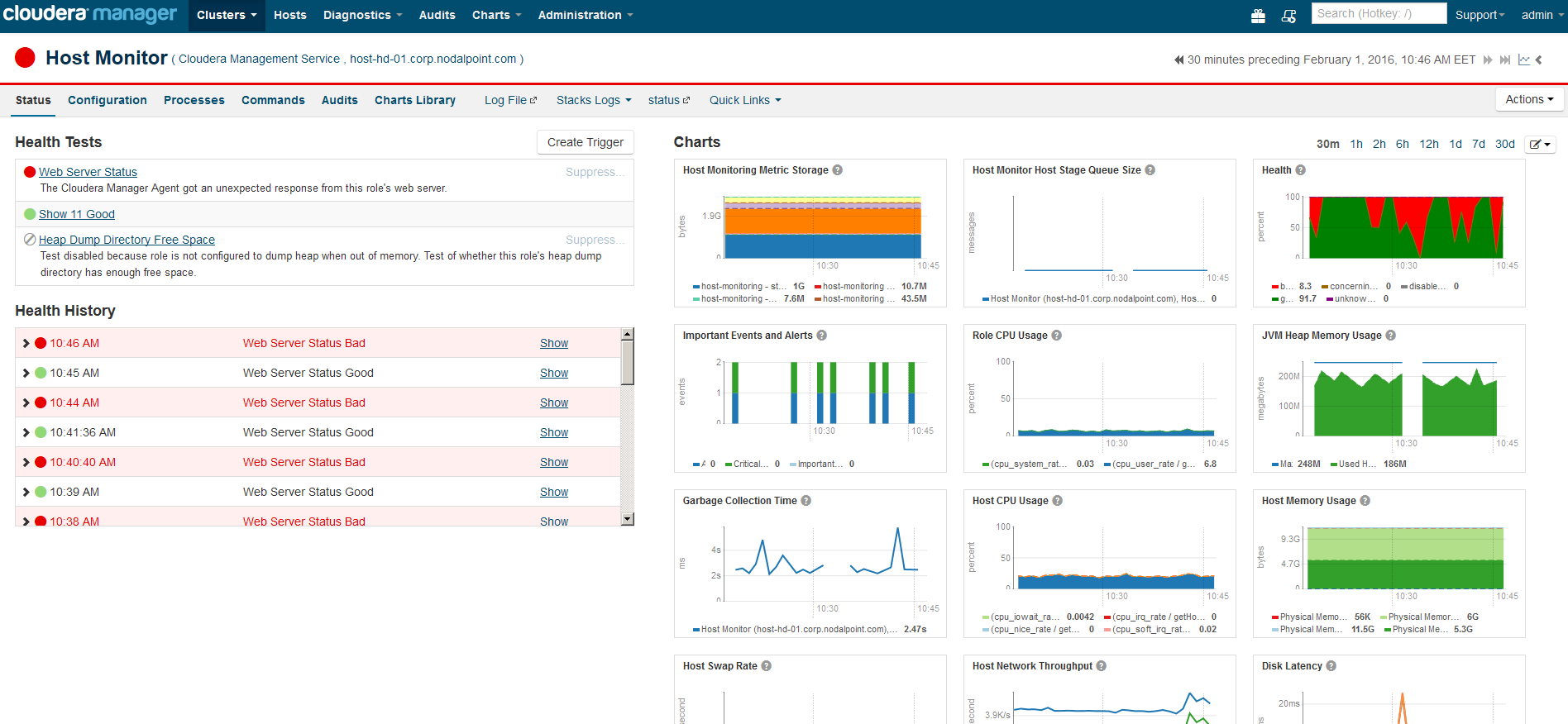Open the parcels gift icon in header
Screen dimensions: 1568x724
pyautogui.click(x=1258, y=16)
